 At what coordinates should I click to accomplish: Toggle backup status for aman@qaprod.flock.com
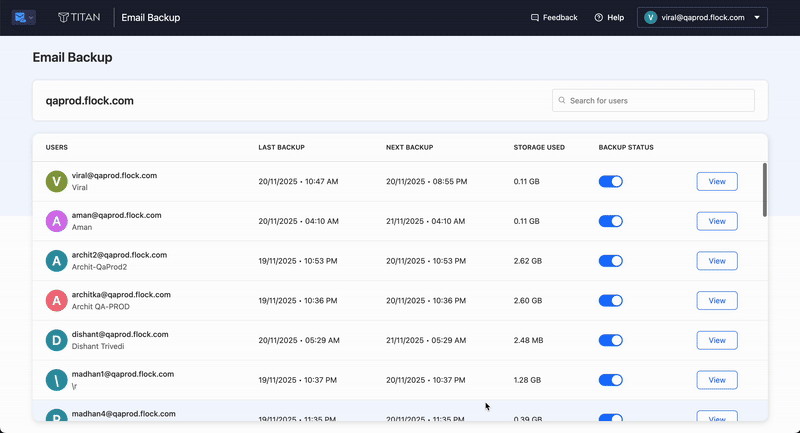click(610, 221)
